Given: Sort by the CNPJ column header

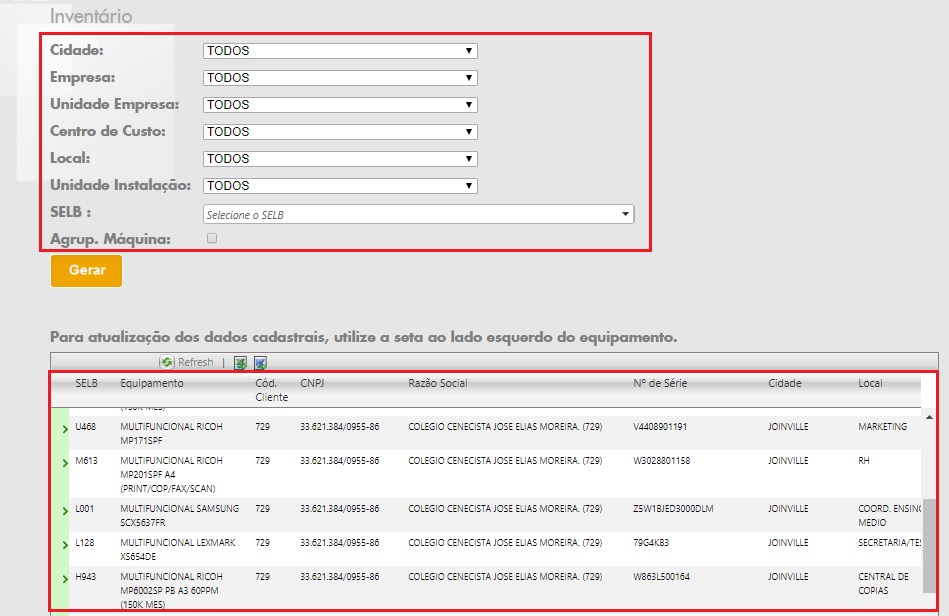Looking at the screenshot, I should [x=312, y=383].
